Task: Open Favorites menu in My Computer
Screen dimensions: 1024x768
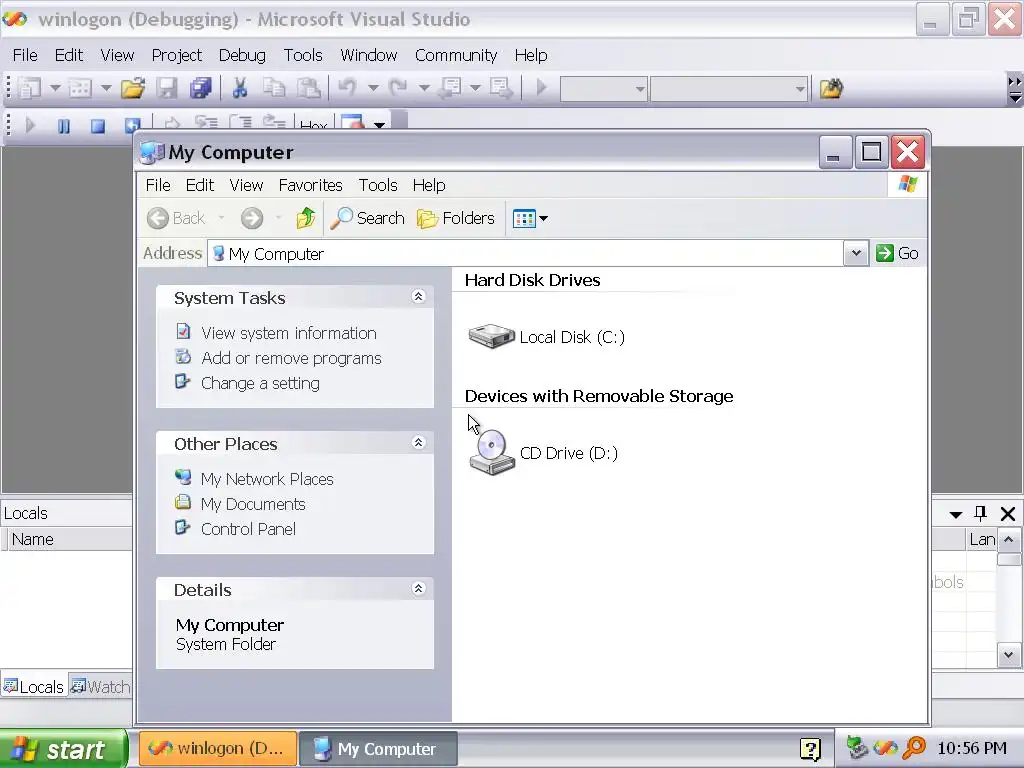Action: (x=310, y=185)
